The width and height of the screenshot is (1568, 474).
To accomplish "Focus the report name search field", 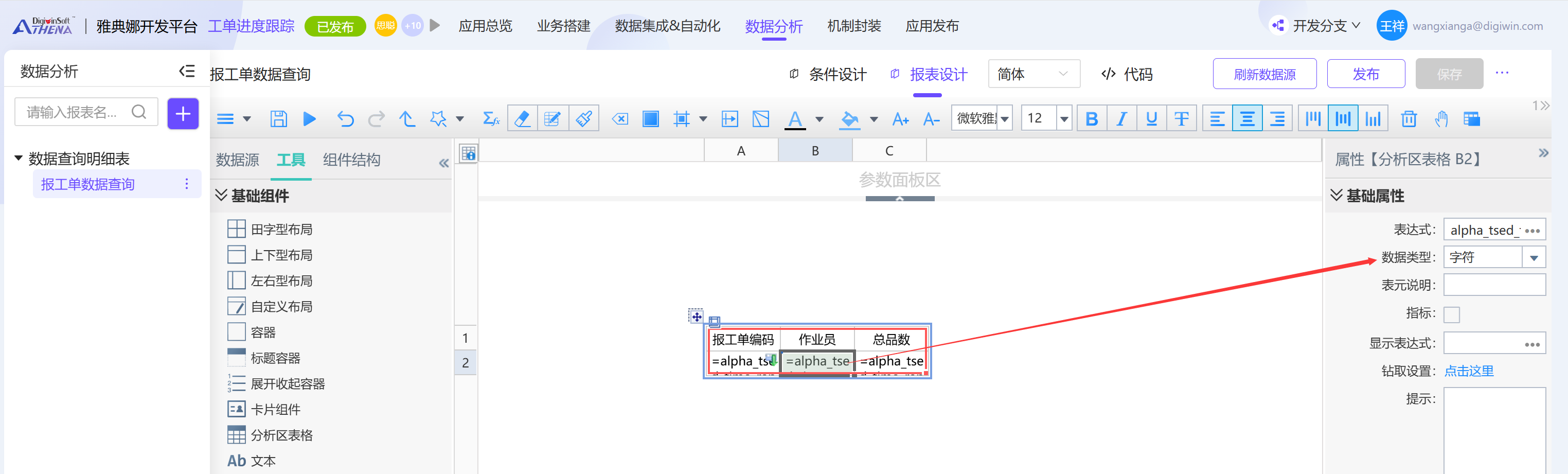I will 86,112.
